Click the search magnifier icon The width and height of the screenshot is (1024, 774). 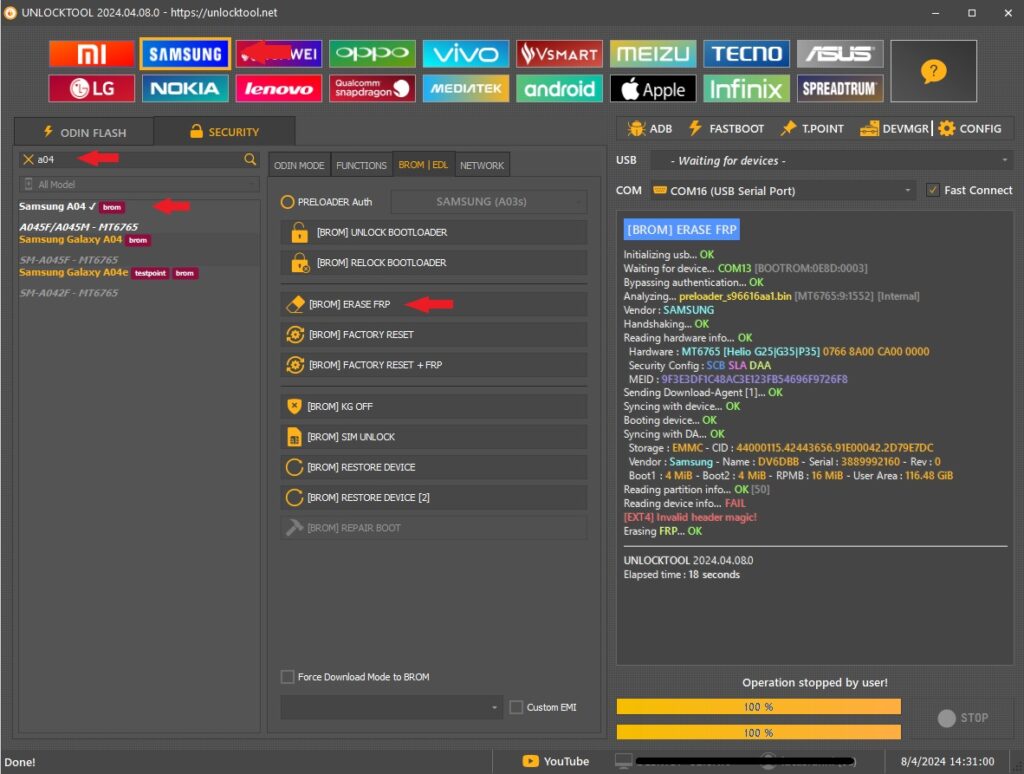(250, 159)
